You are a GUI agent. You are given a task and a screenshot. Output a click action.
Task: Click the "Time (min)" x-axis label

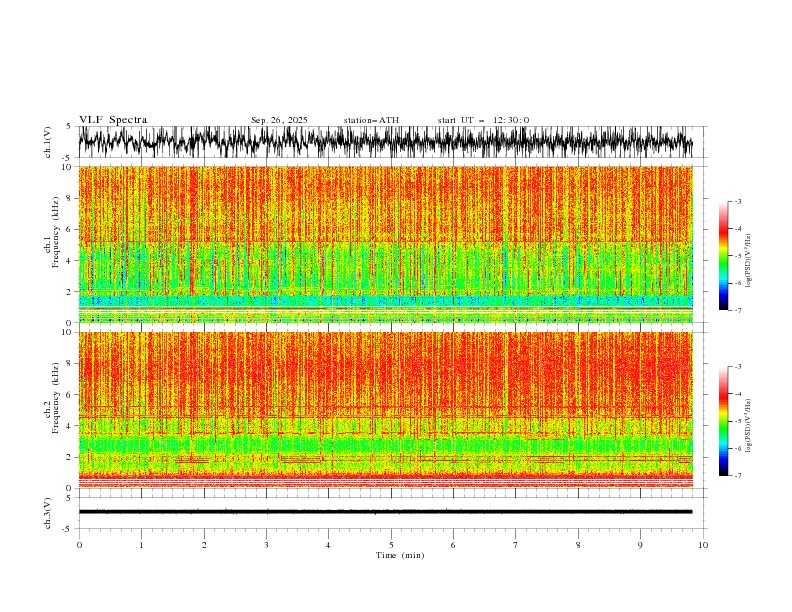(x=400, y=555)
